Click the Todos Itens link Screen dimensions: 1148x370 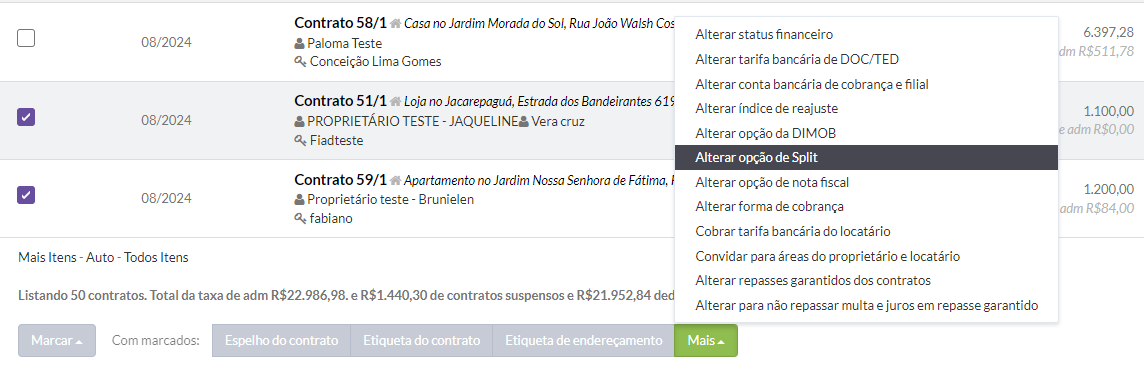point(156,257)
